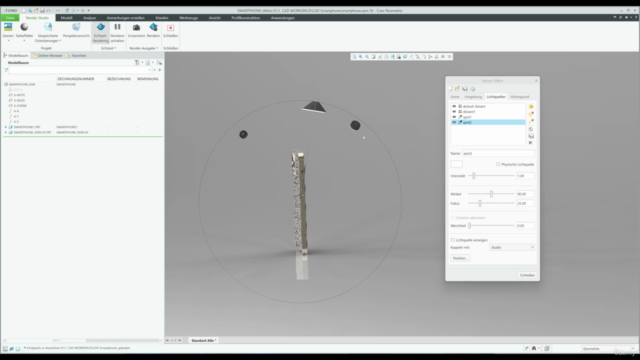Screen dimensions: 640x360
Task: Click the Winkel slider handle
Action: tap(491, 194)
